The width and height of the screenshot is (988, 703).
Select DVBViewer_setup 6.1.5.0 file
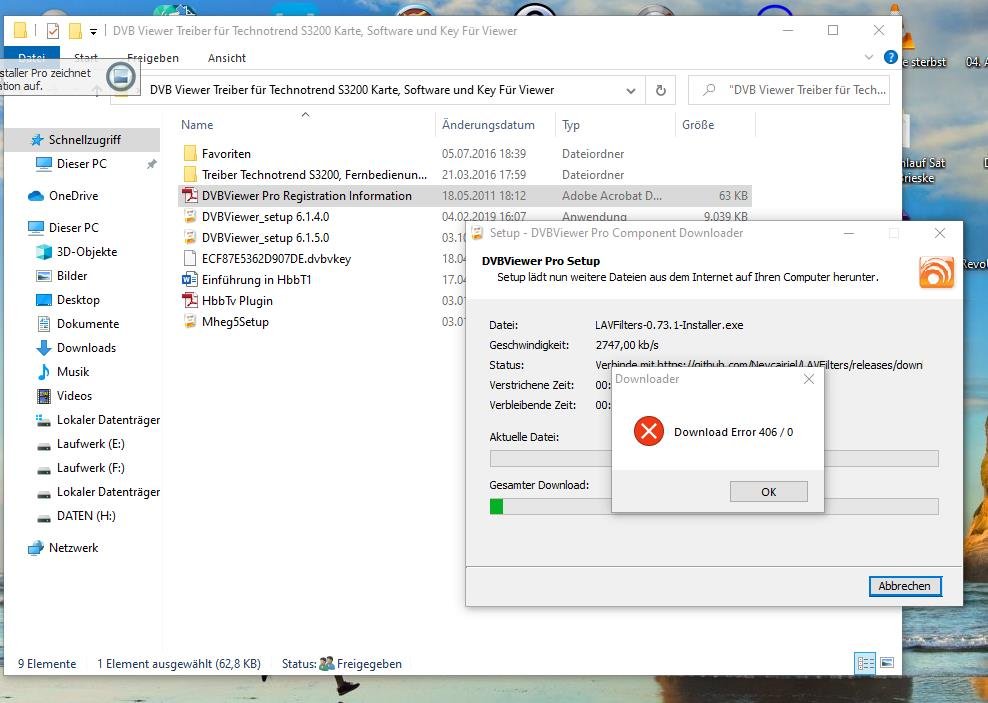265,237
